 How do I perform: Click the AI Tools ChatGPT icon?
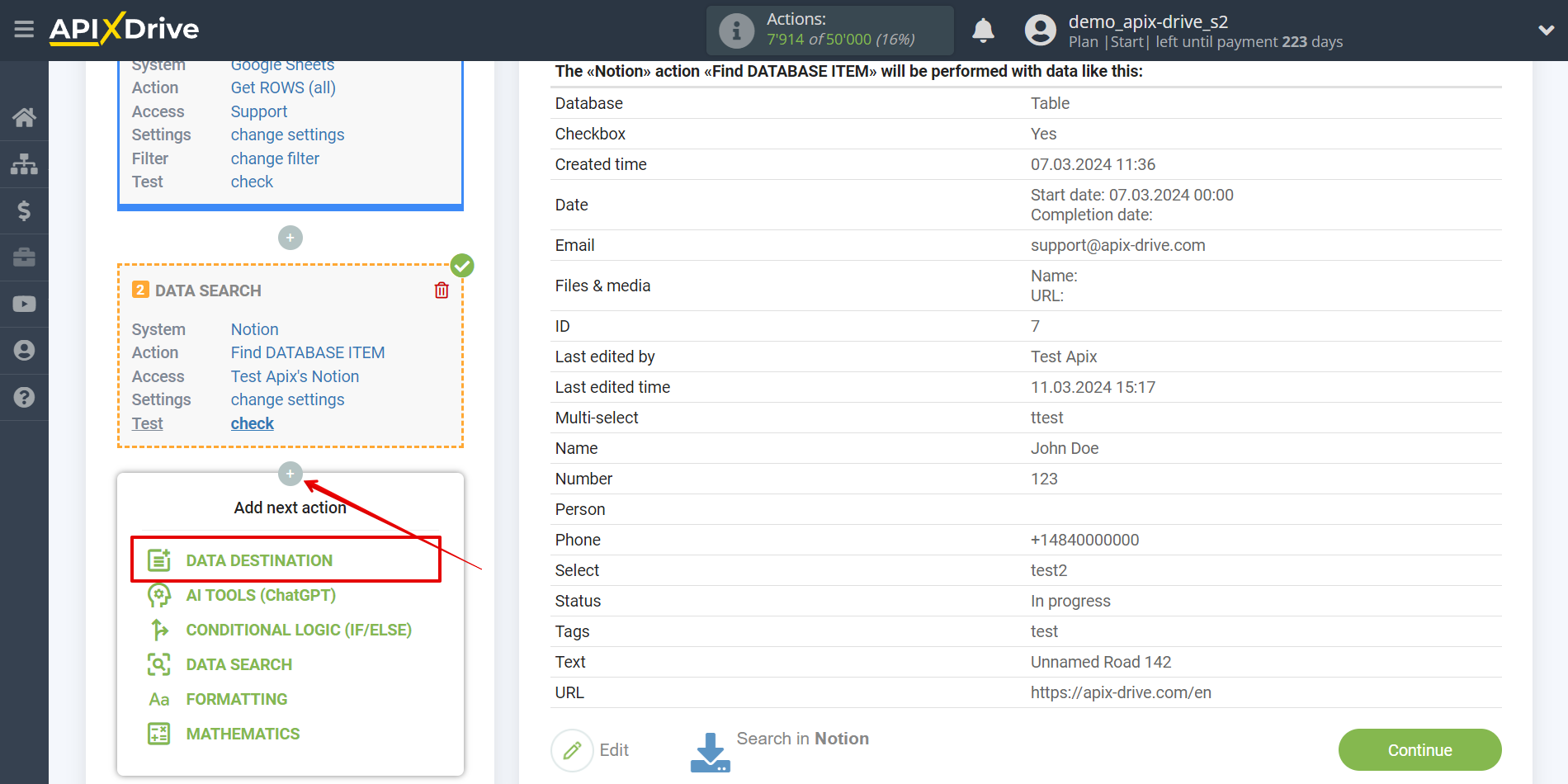point(159,595)
